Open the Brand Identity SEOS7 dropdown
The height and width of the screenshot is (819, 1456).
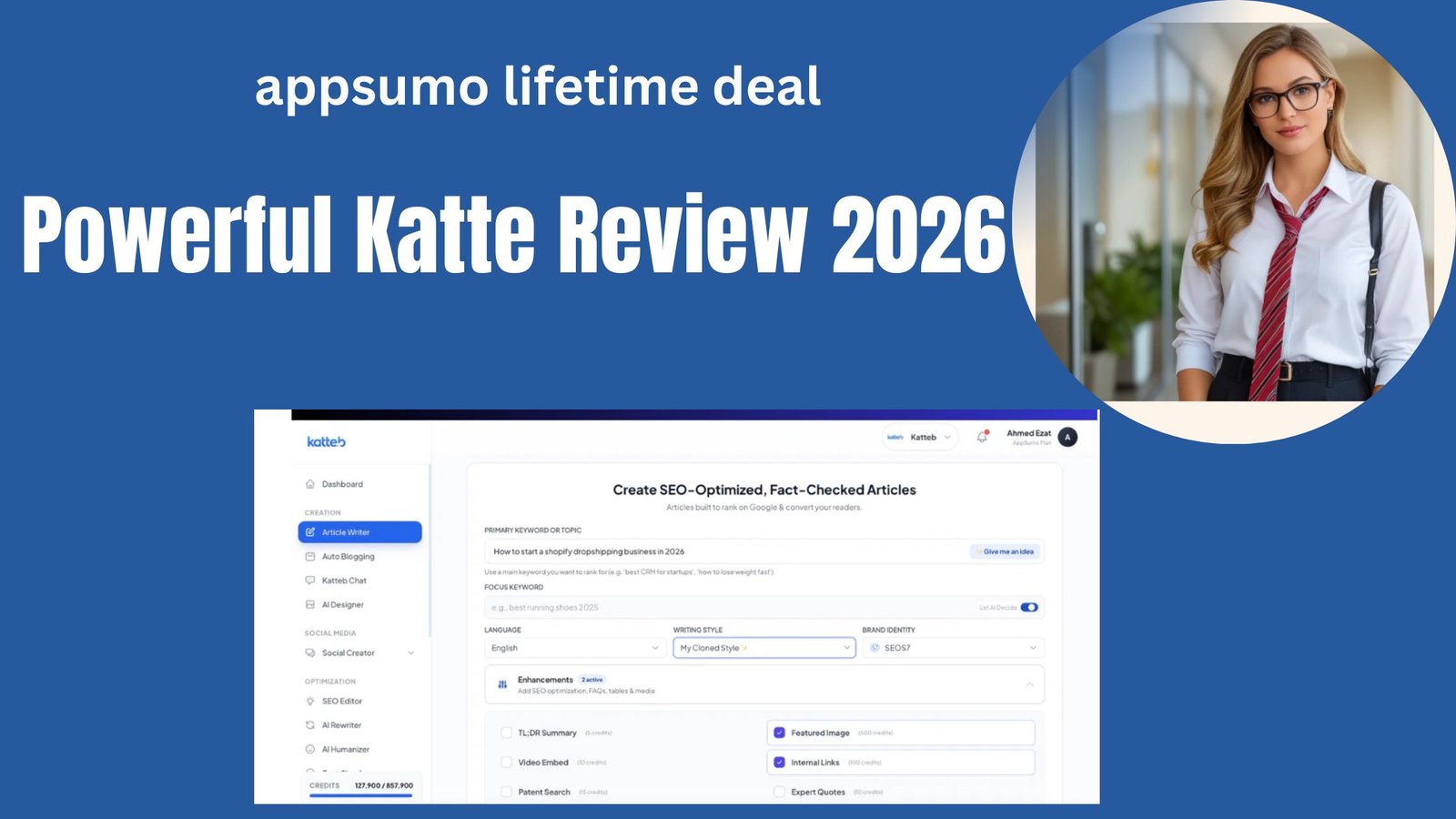coord(953,648)
